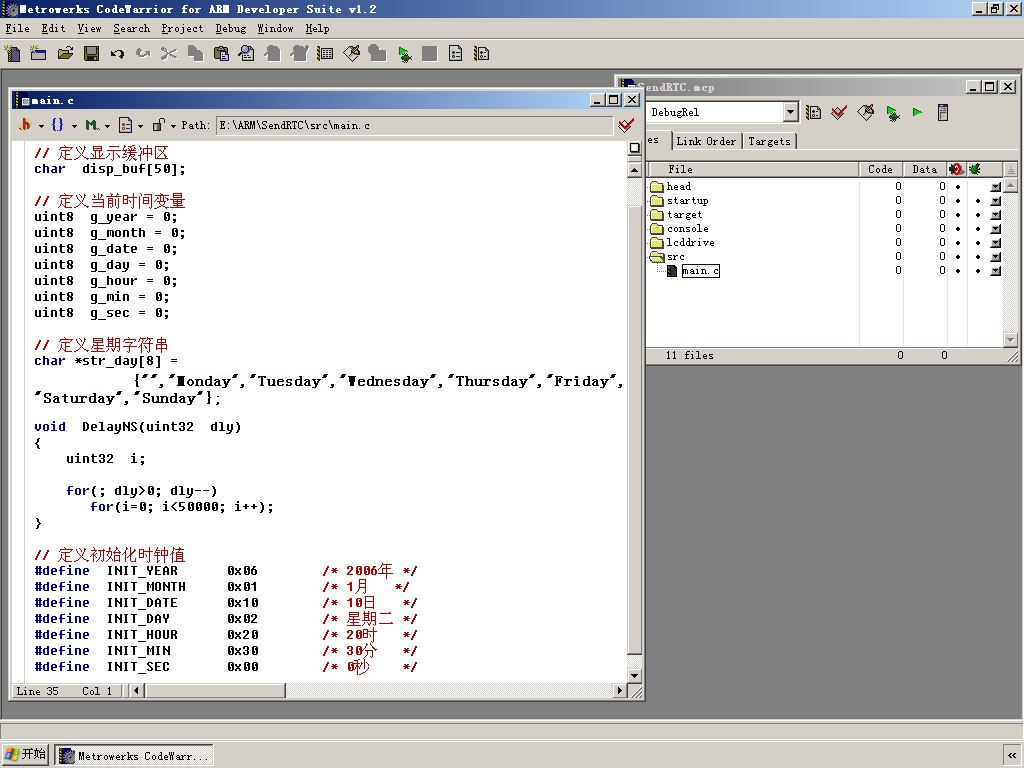The image size is (1024, 768).
Task: Select the lcddrive folder in file list
Action: click(x=690, y=243)
